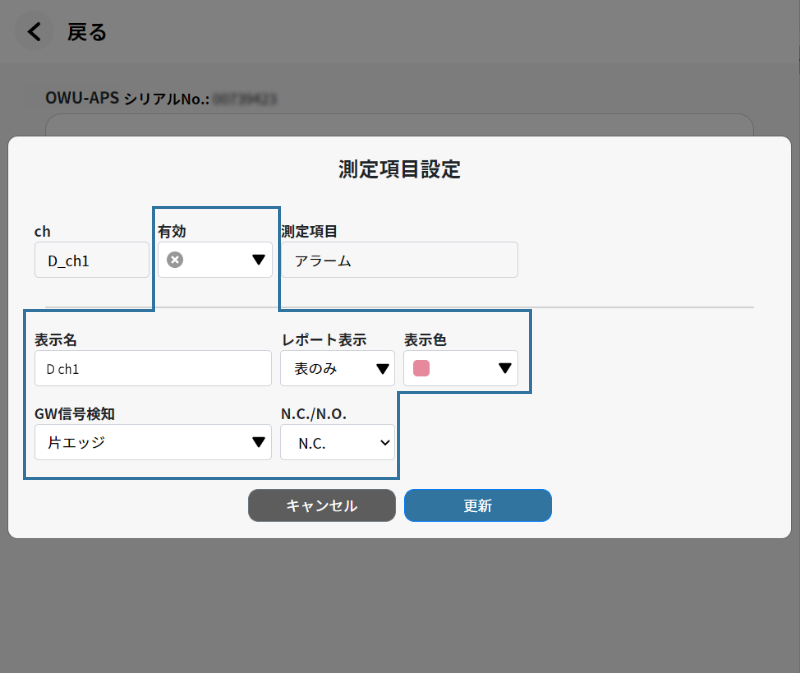
Task: Click the キャンセル button
Action: pyautogui.click(x=322, y=506)
